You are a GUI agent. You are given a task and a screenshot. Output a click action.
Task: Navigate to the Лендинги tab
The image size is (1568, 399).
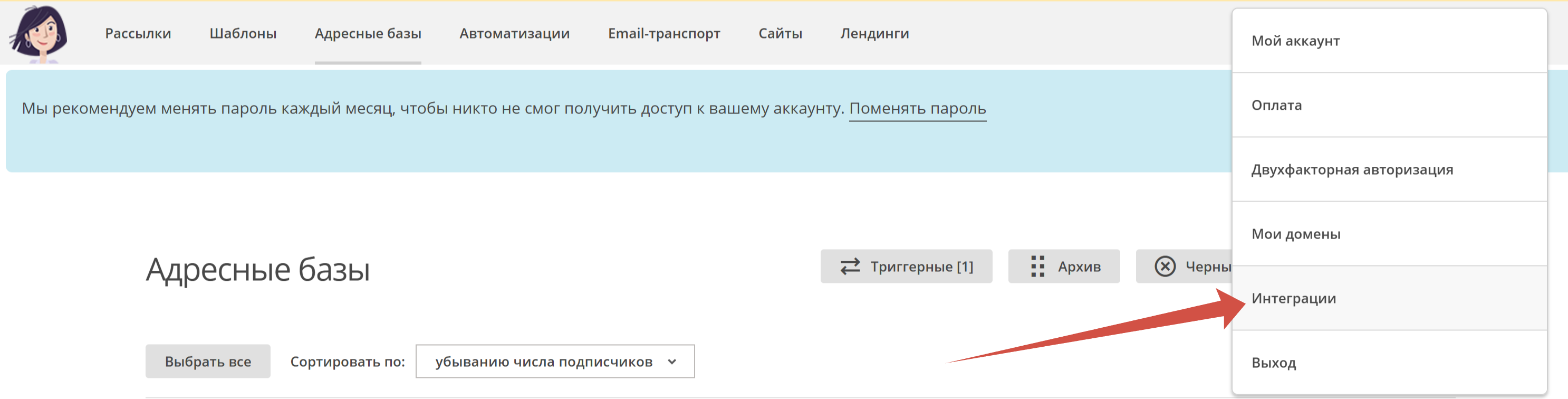pyautogui.click(x=874, y=33)
